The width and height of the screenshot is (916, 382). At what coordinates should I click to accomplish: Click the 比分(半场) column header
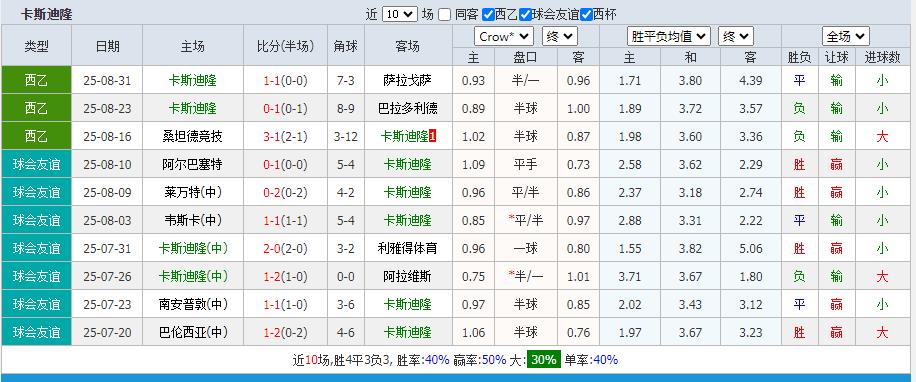(285, 46)
